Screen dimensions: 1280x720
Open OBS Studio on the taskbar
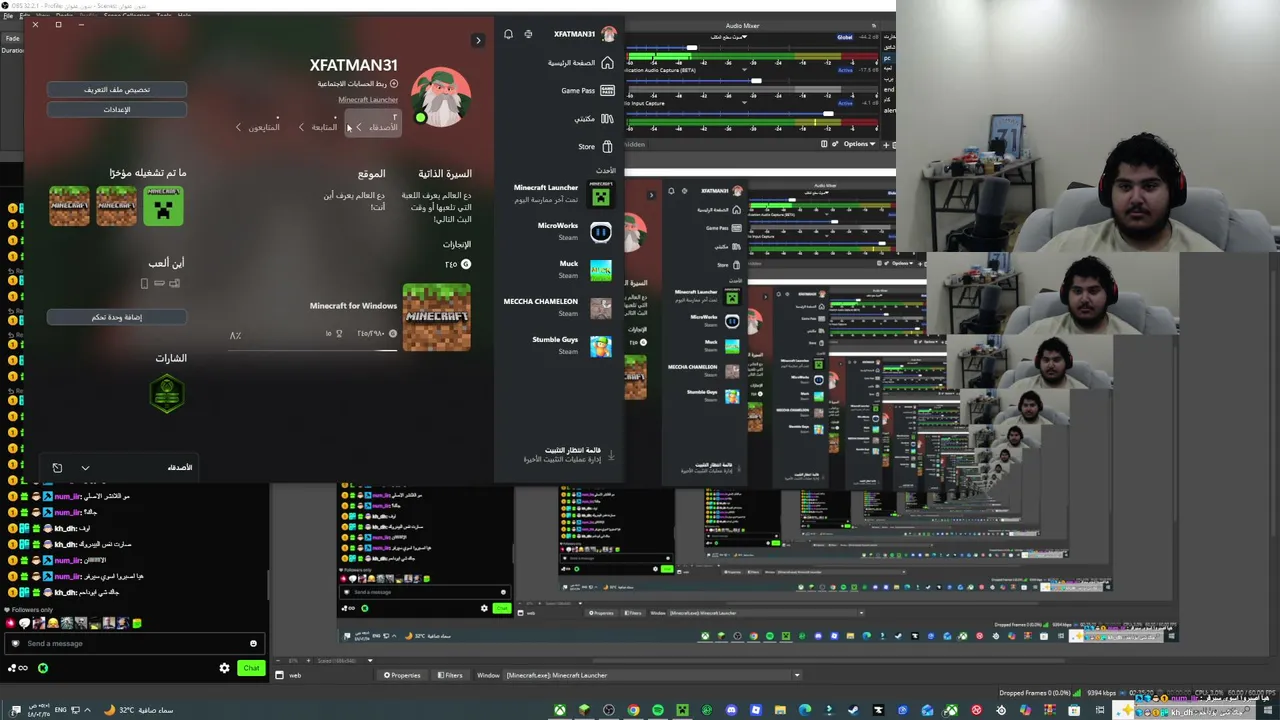[x=609, y=711]
